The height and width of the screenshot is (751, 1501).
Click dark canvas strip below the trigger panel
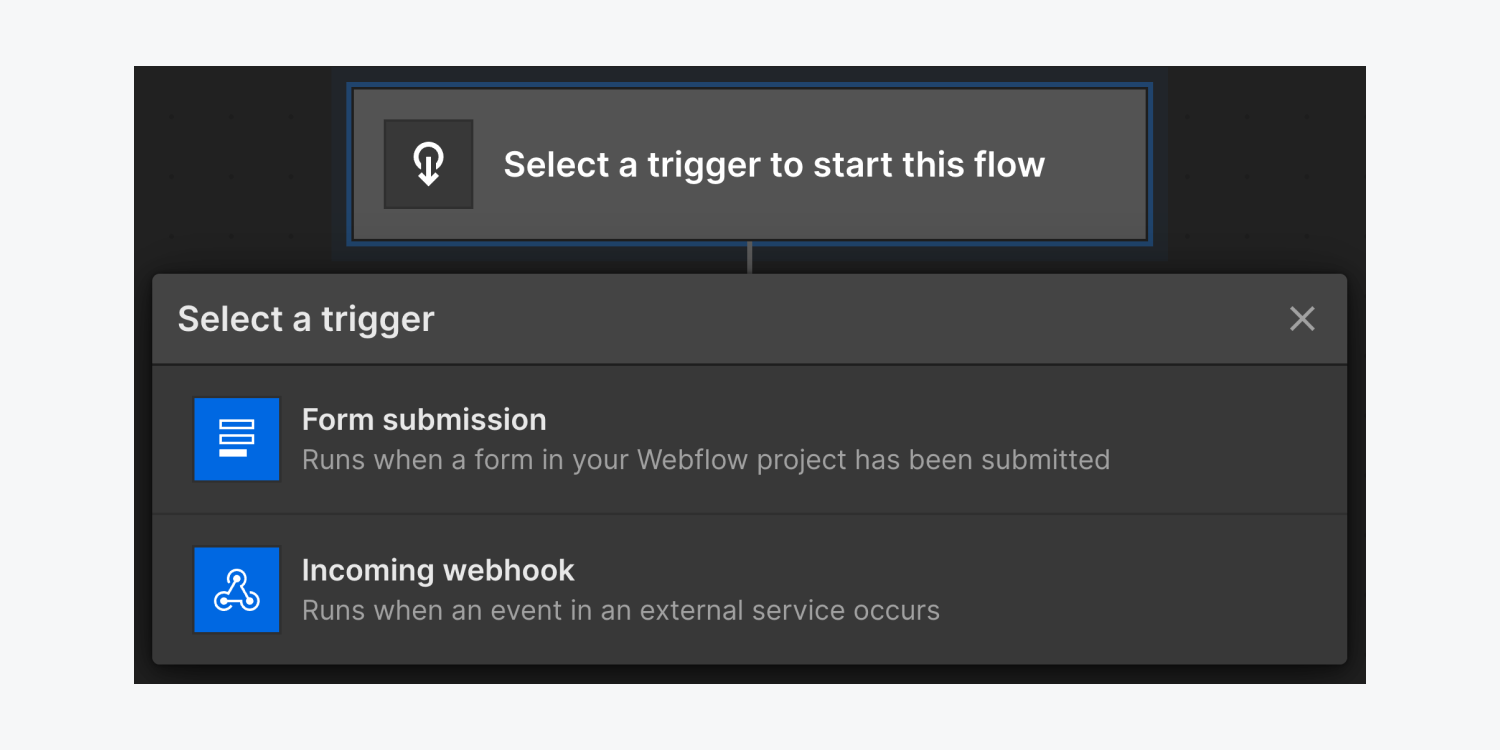pos(750,675)
